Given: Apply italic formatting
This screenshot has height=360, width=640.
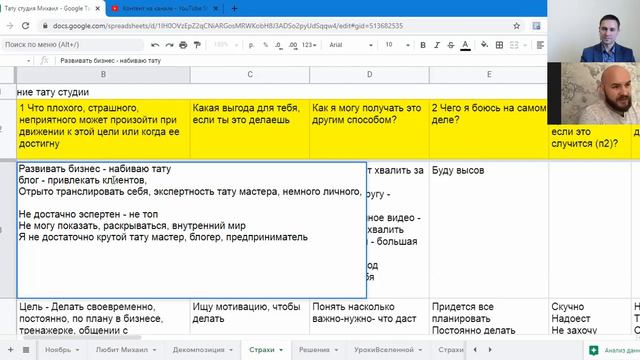Looking at the screenshot, I should click(x=437, y=45).
